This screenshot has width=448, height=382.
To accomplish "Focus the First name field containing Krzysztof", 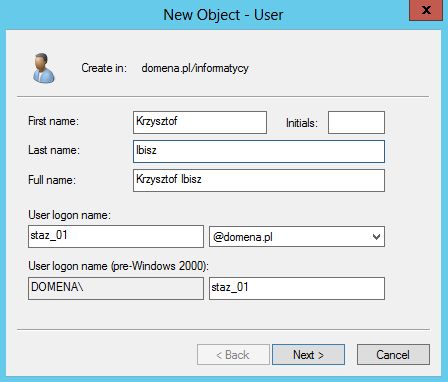I will (x=200, y=122).
